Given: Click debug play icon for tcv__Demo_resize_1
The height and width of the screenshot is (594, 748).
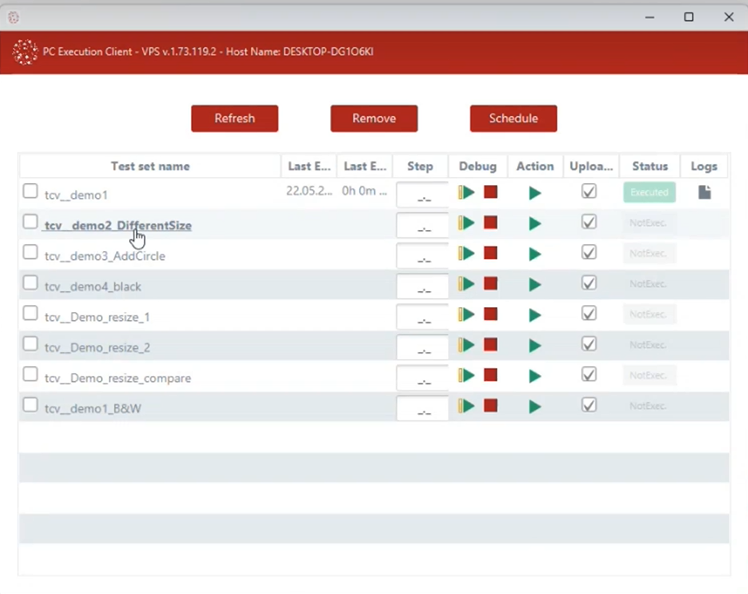Looking at the screenshot, I should pyautogui.click(x=466, y=315).
